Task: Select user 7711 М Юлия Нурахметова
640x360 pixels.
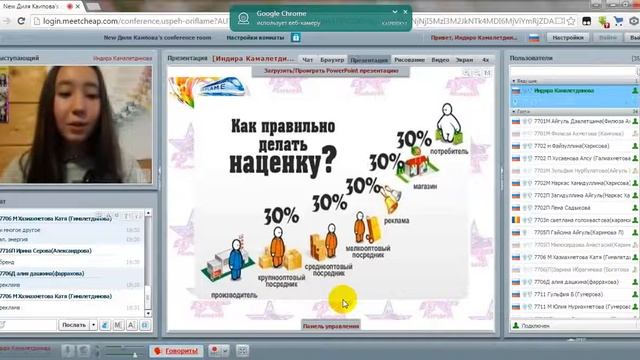Action: coord(574,307)
